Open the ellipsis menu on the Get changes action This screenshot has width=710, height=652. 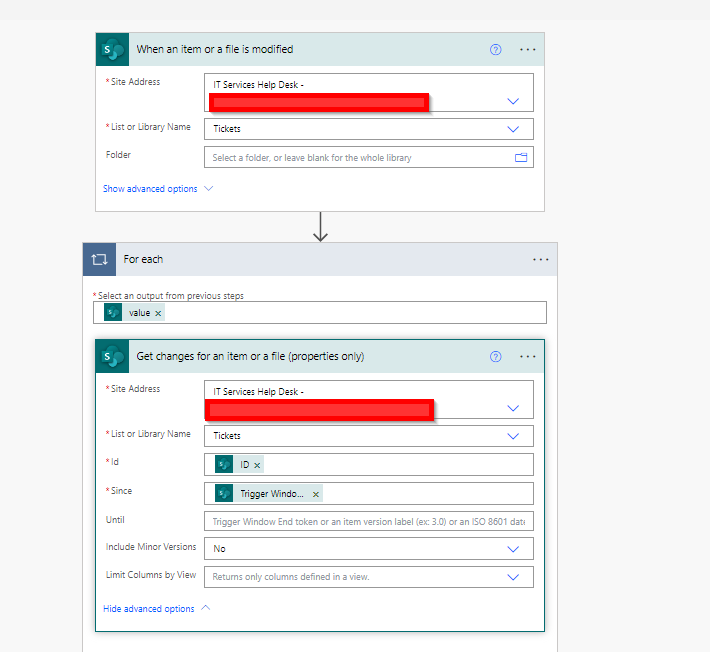(528, 356)
